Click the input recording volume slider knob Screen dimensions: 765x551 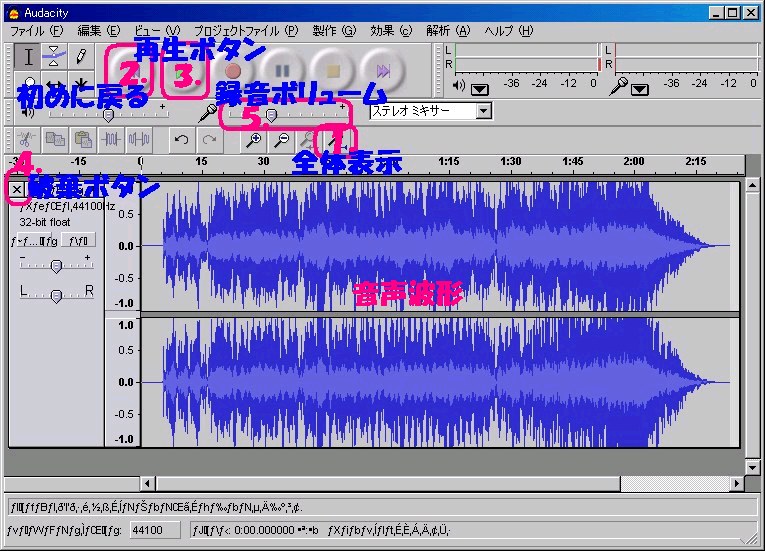click(272, 116)
